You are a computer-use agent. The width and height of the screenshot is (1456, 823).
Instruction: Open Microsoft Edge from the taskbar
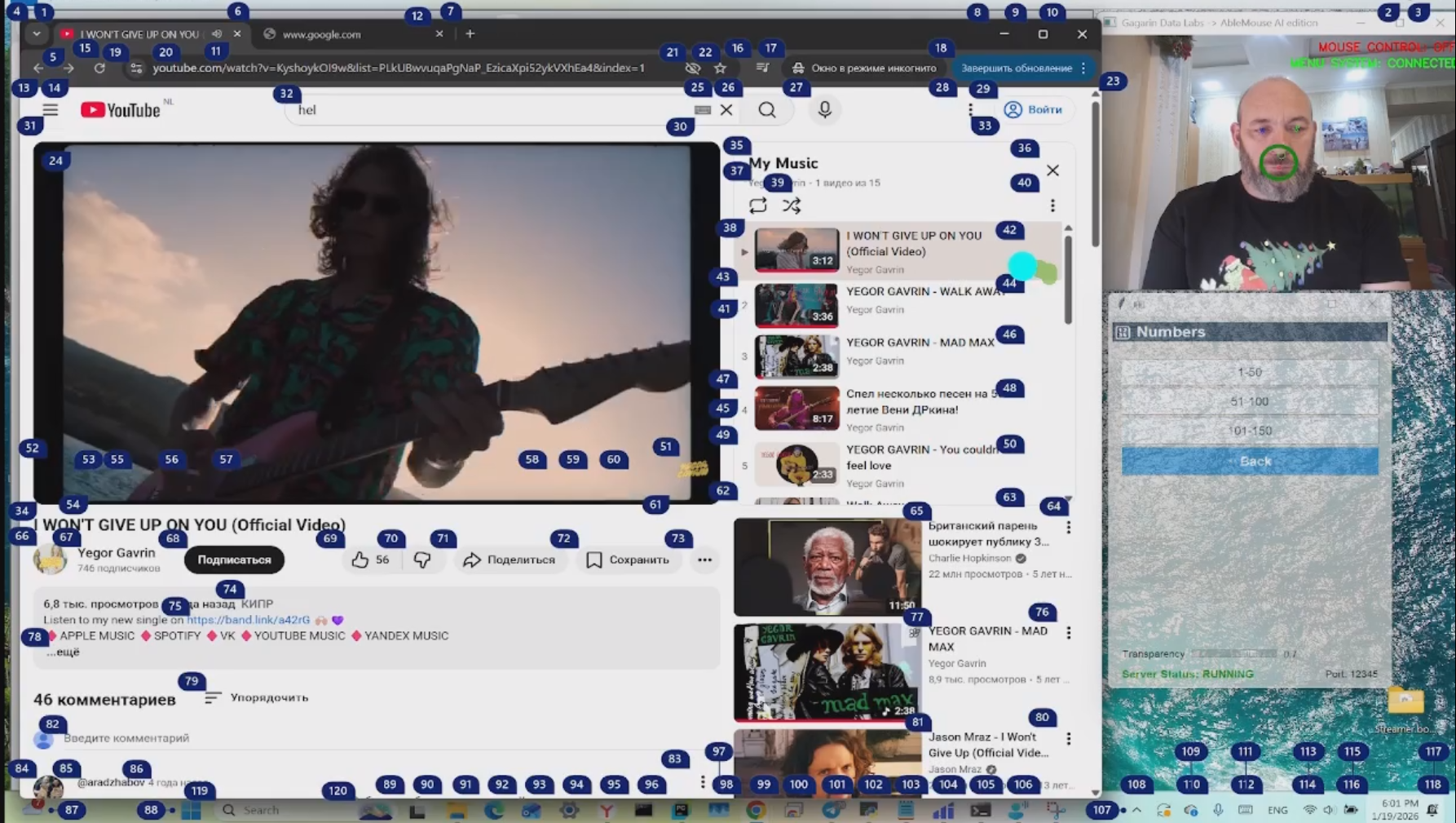[x=494, y=810]
